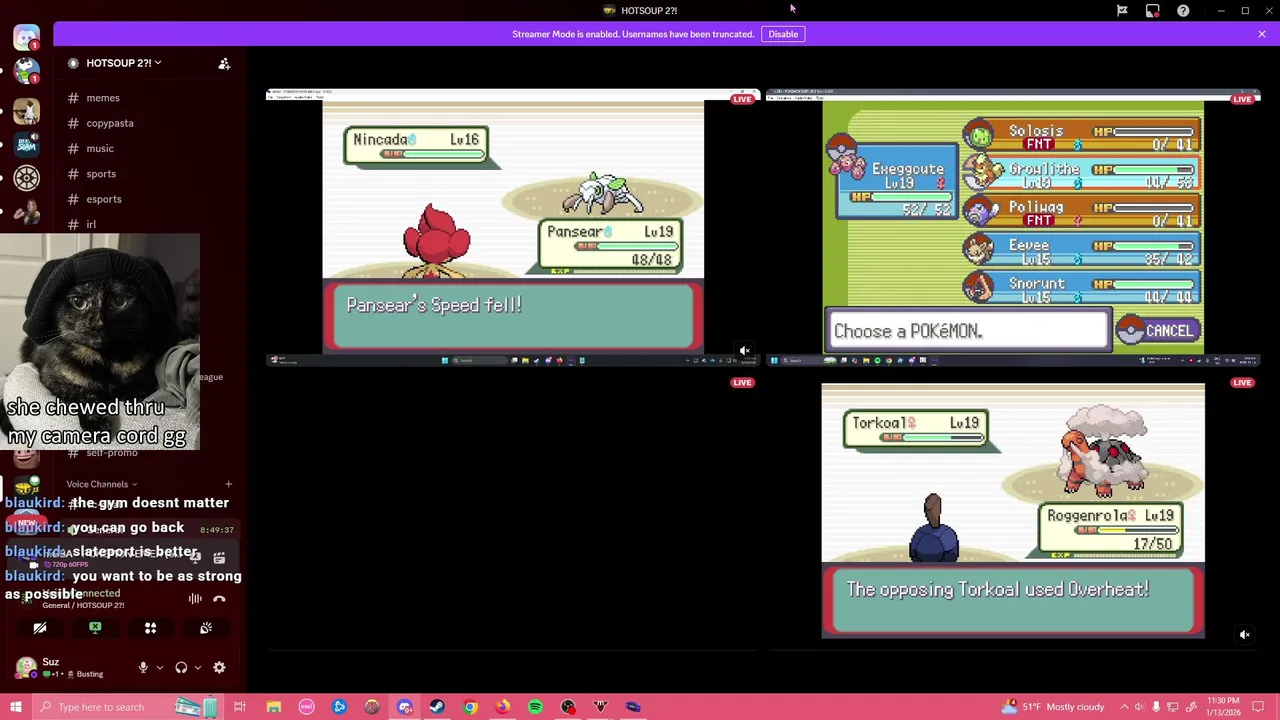
Task: Open the weather widget 51°F Mostly cloudy
Action: tap(1053, 707)
